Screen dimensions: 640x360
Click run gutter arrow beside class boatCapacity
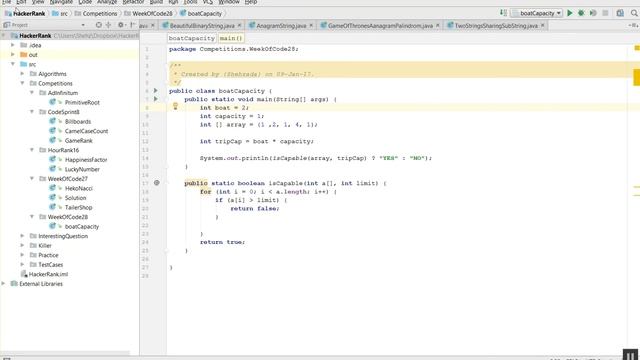pyautogui.click(x=156, y=90)
